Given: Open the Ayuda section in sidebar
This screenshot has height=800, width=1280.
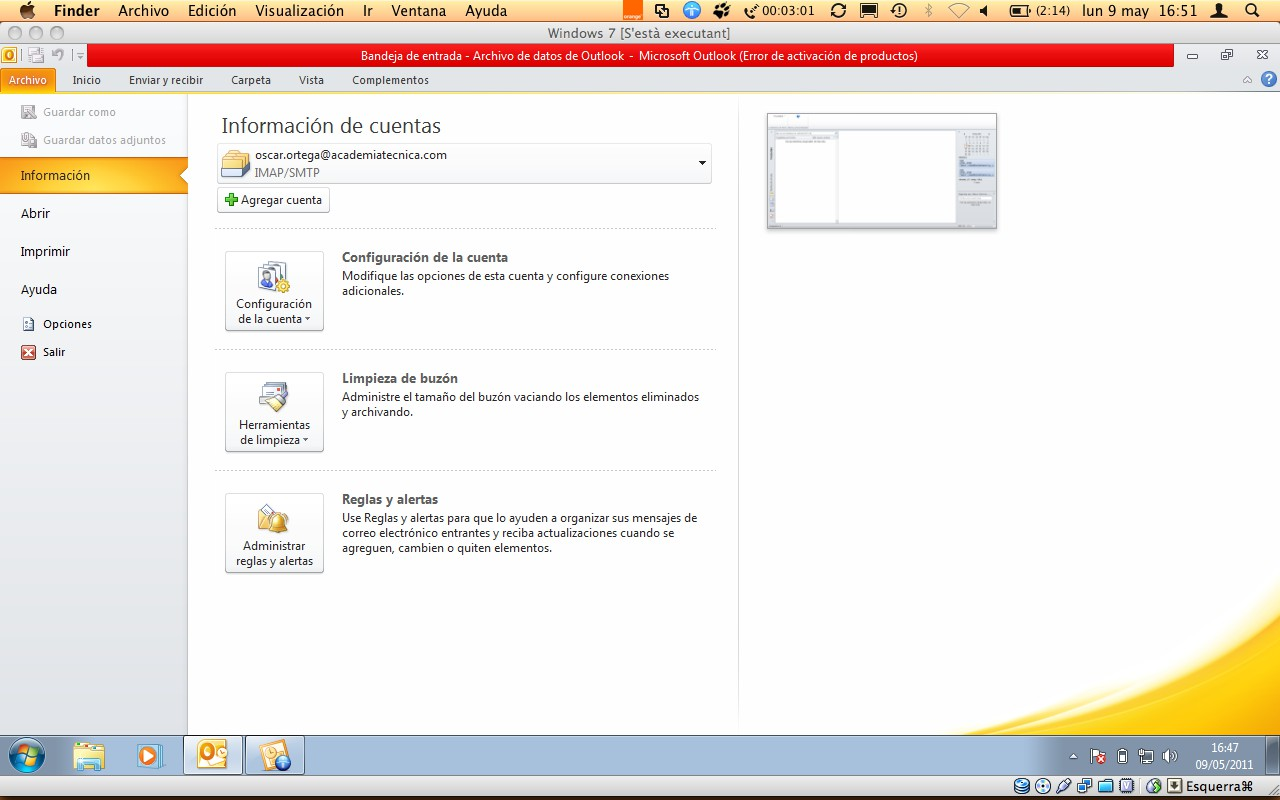Looking at the screenshot, I should [x=39, y=289].
